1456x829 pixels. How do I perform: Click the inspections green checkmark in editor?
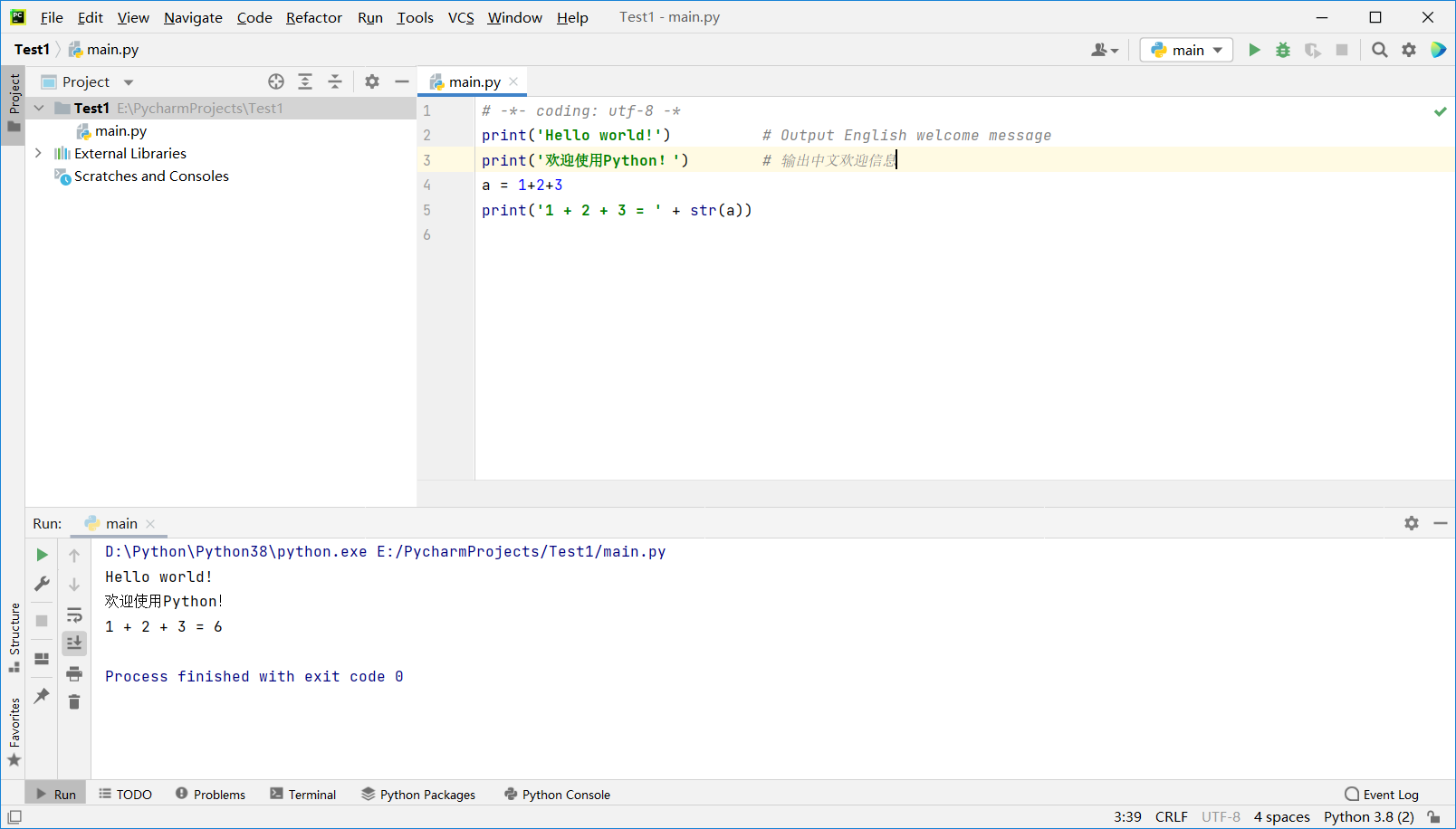pyautogui.click(x=1440, y=111)
